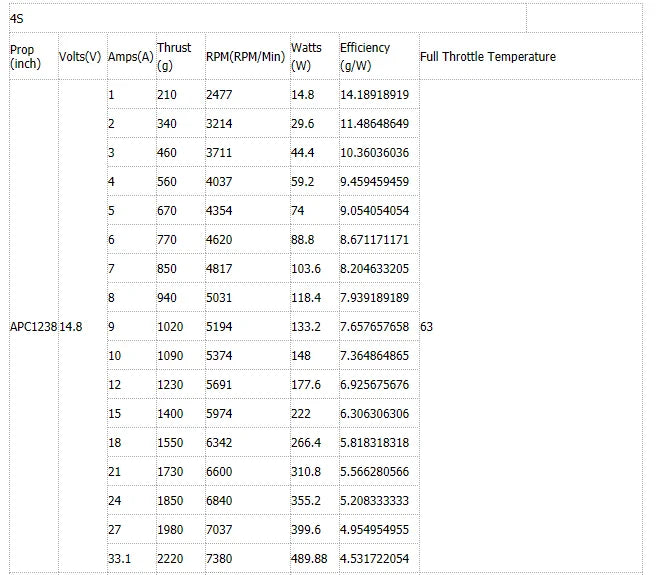The image size is (656, 575).
Task: Click watts value 59.2
Action: coord(302,182)
